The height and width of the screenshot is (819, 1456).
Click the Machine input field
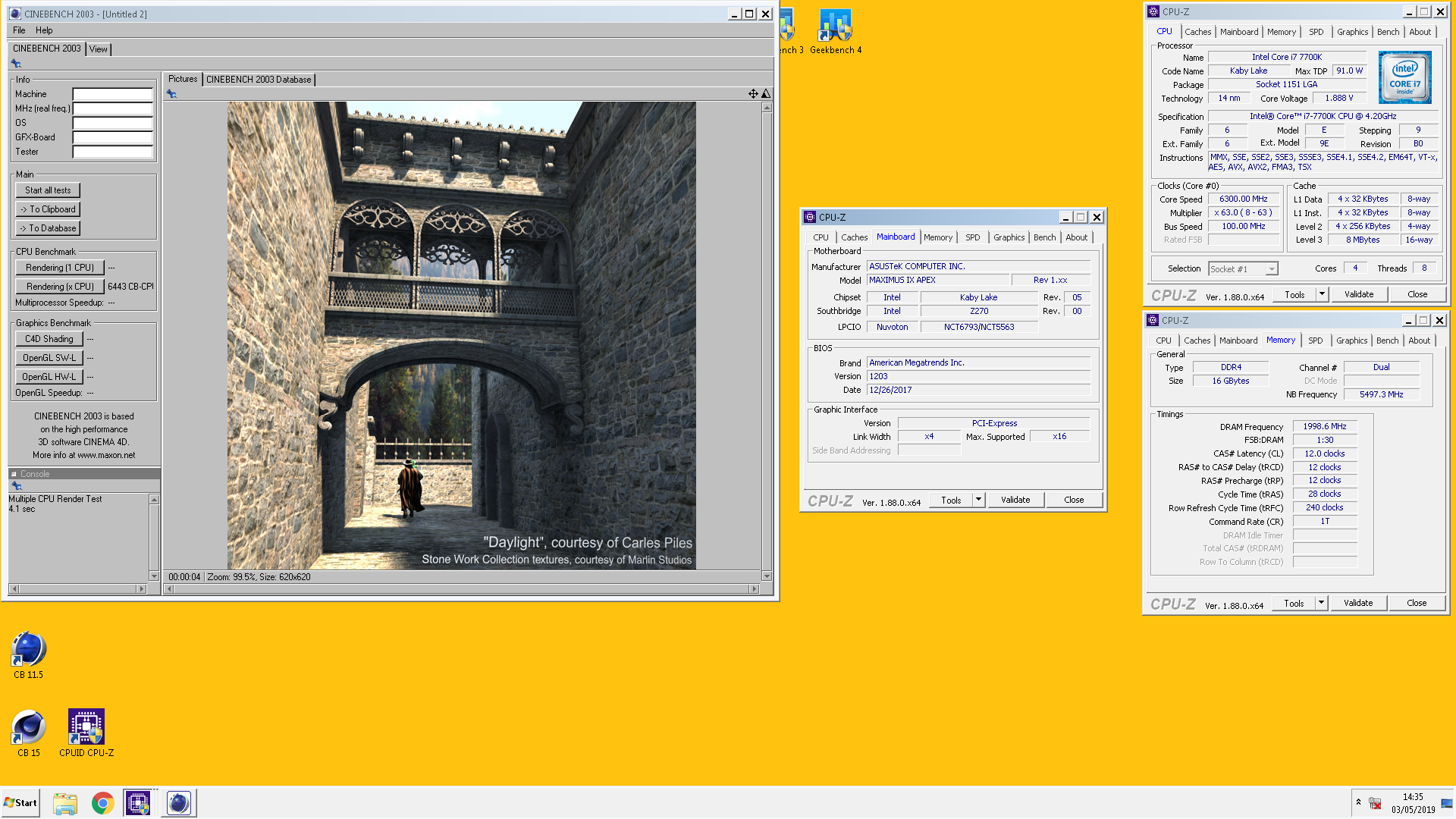pos(112,94)
